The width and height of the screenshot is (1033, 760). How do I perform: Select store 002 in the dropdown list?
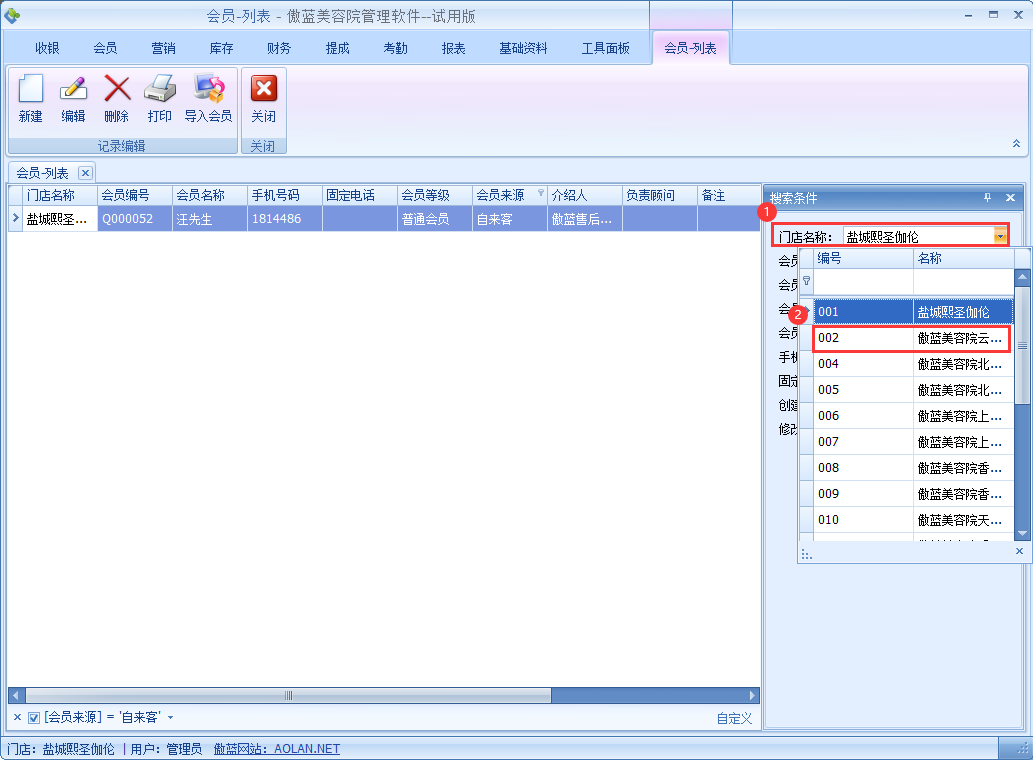click(x=912, y=339)
